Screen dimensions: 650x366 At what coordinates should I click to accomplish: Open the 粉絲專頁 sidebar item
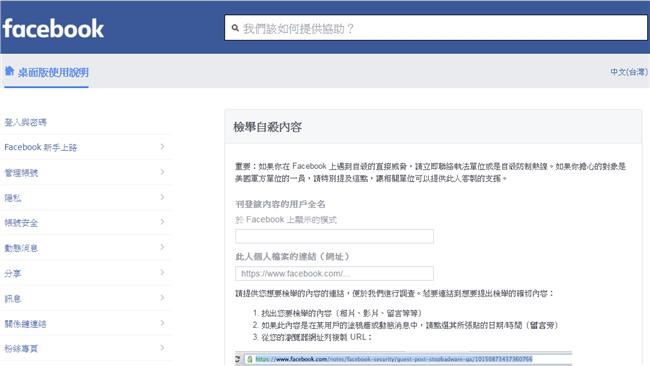[21, 349]
